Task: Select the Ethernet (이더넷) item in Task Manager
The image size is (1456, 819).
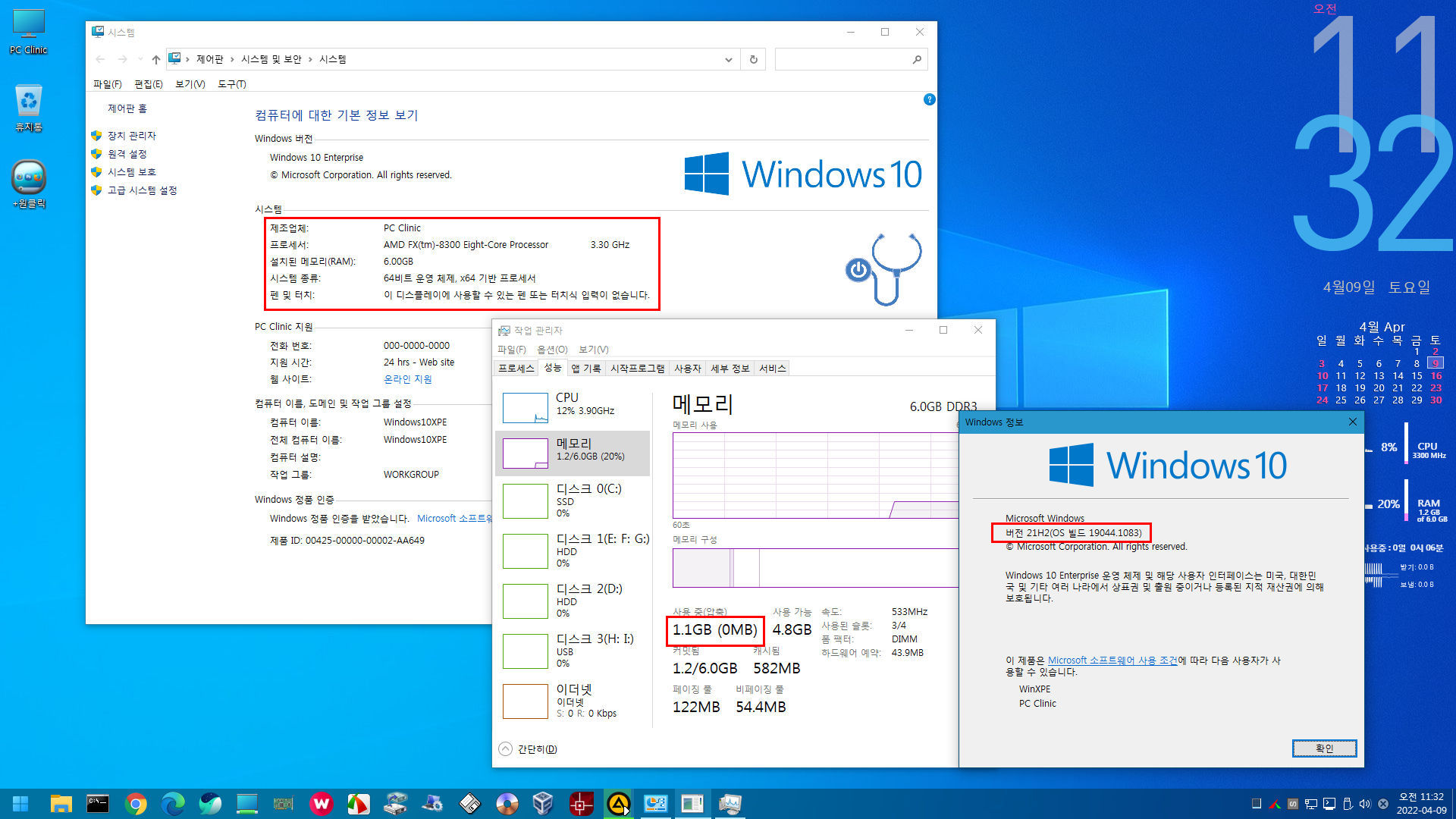Action: (x=573, y=701)
